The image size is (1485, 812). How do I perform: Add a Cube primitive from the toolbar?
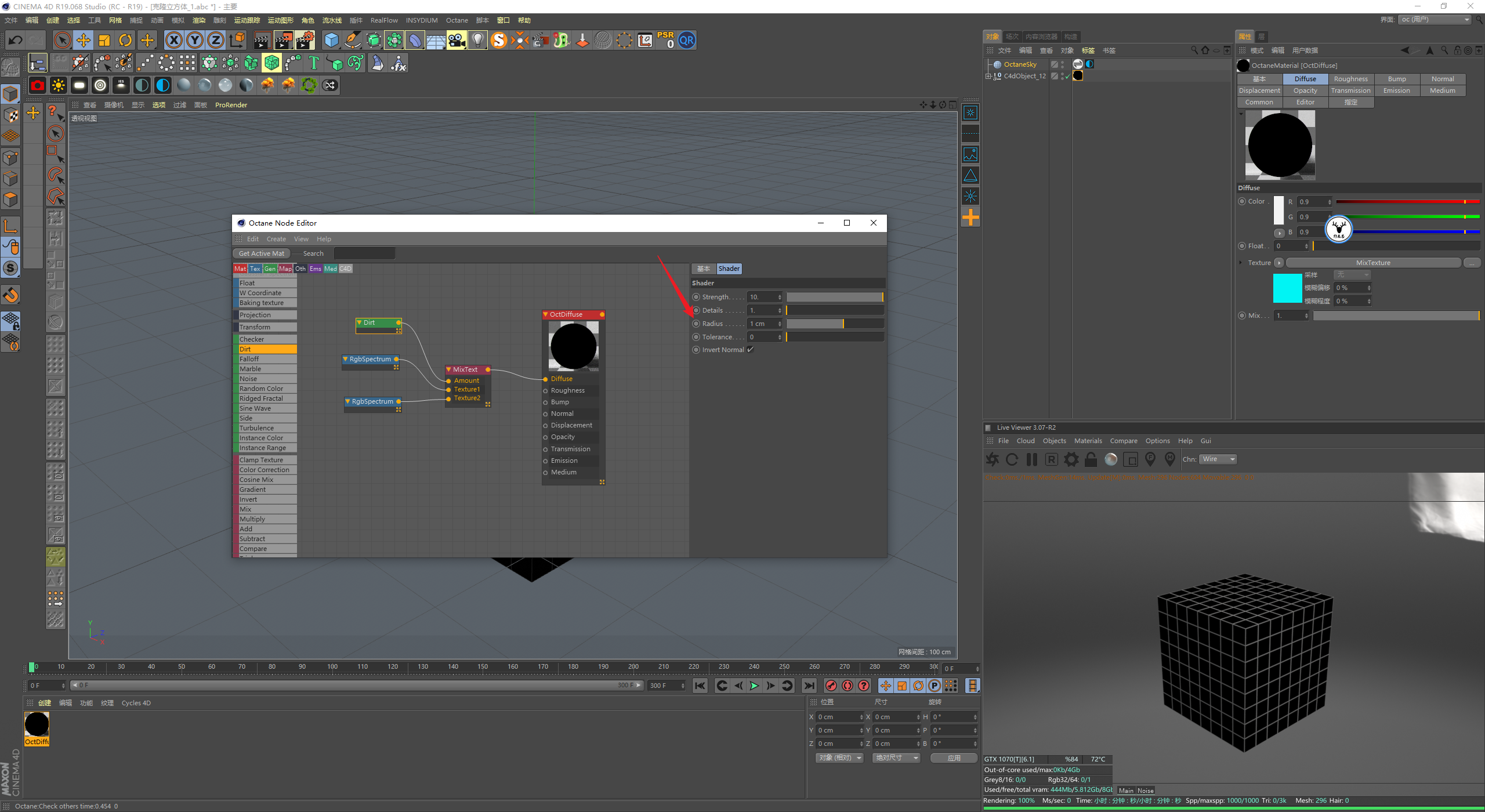coord(331,40)
